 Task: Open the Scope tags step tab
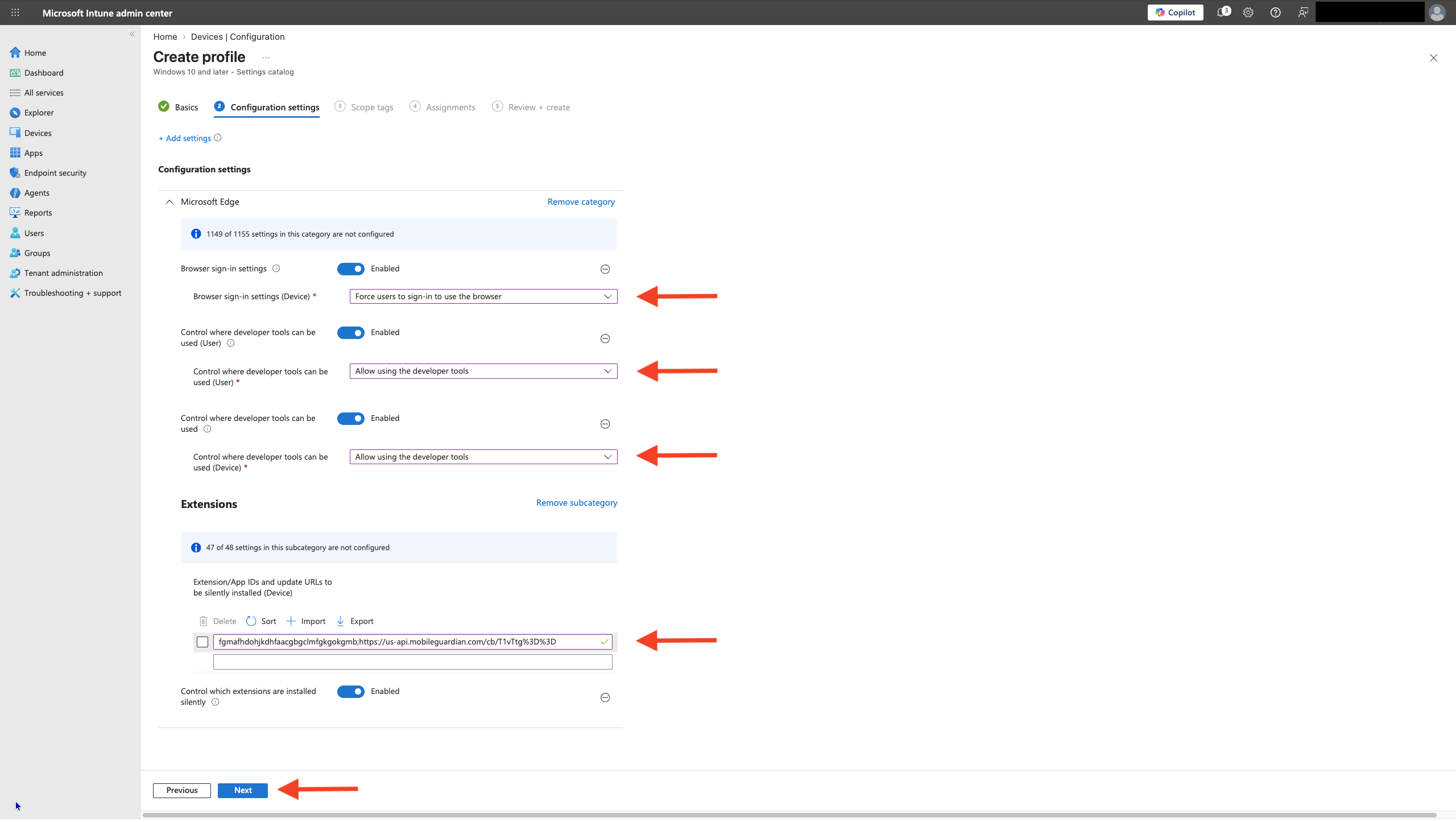click(x=364, y=107)
